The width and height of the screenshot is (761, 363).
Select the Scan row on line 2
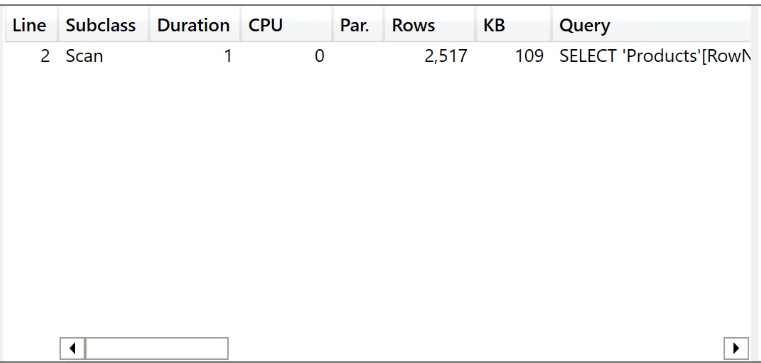379,56
